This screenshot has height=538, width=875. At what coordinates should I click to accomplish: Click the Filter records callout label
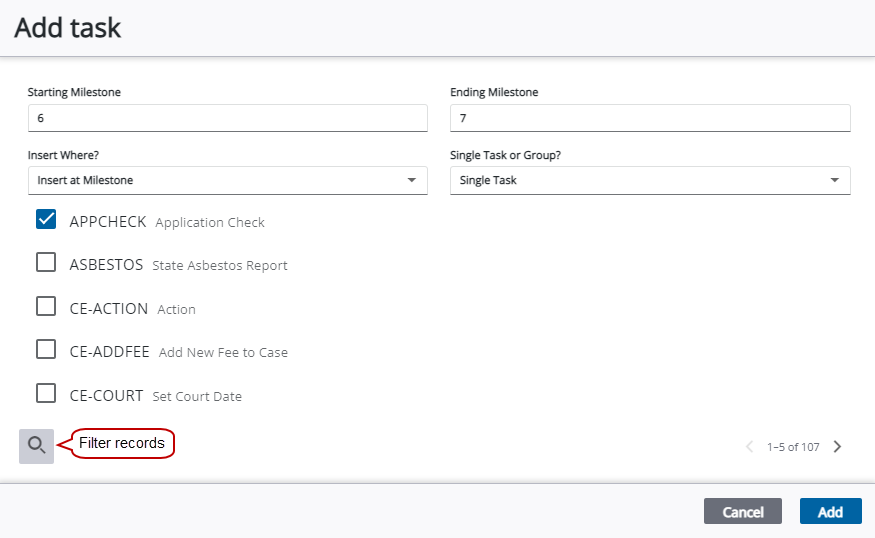point(122,443)
